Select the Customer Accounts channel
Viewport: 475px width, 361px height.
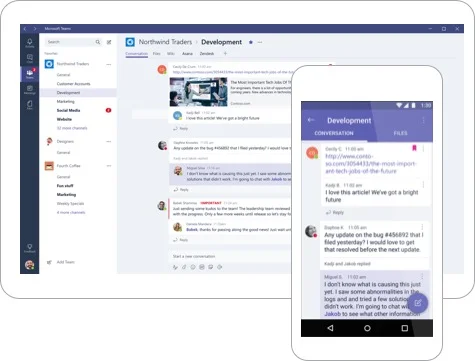73,84
